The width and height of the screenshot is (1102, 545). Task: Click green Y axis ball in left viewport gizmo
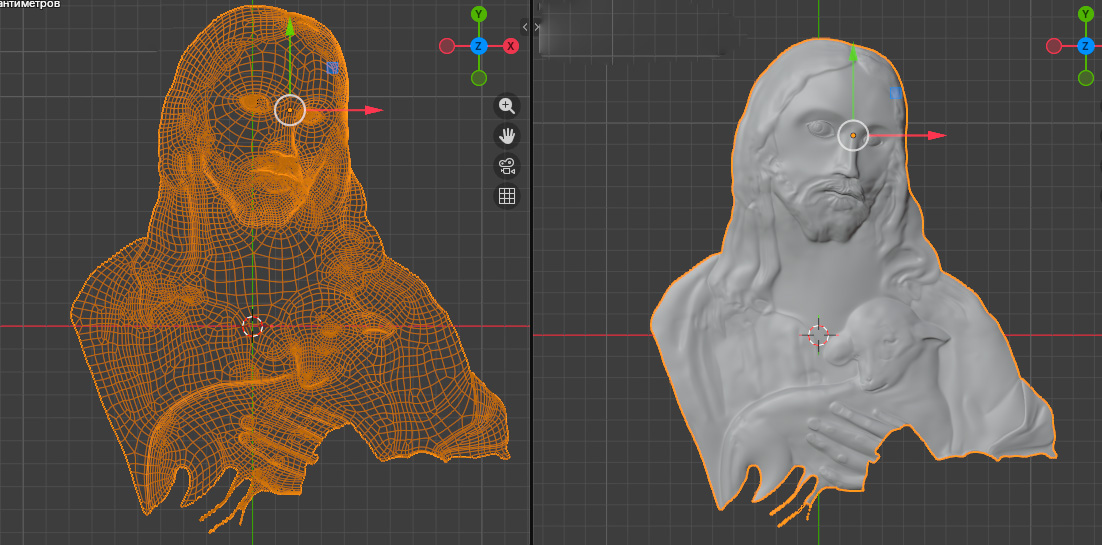coord(479,14)
